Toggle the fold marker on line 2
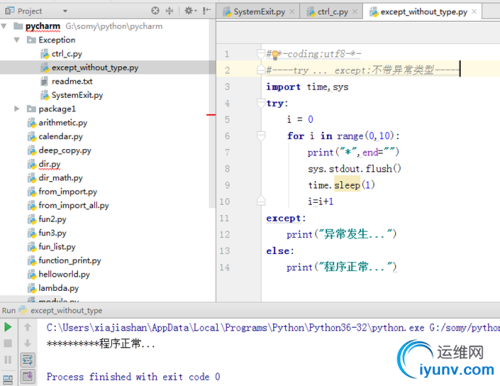 pyautogui.click(x=261, y=70)
